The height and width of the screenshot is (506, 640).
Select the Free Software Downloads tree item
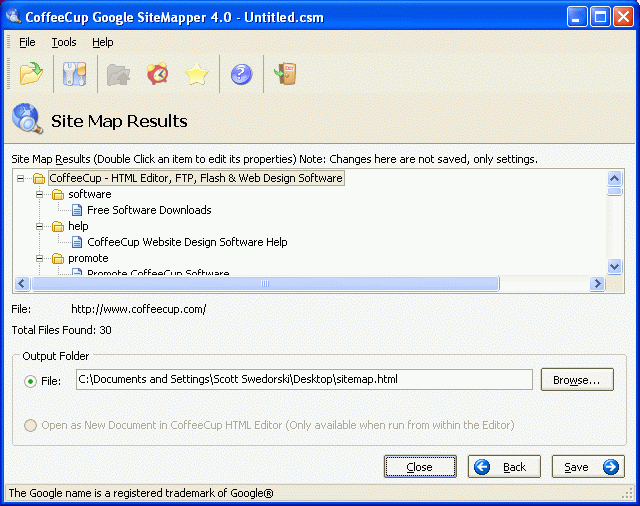[149, 210]
